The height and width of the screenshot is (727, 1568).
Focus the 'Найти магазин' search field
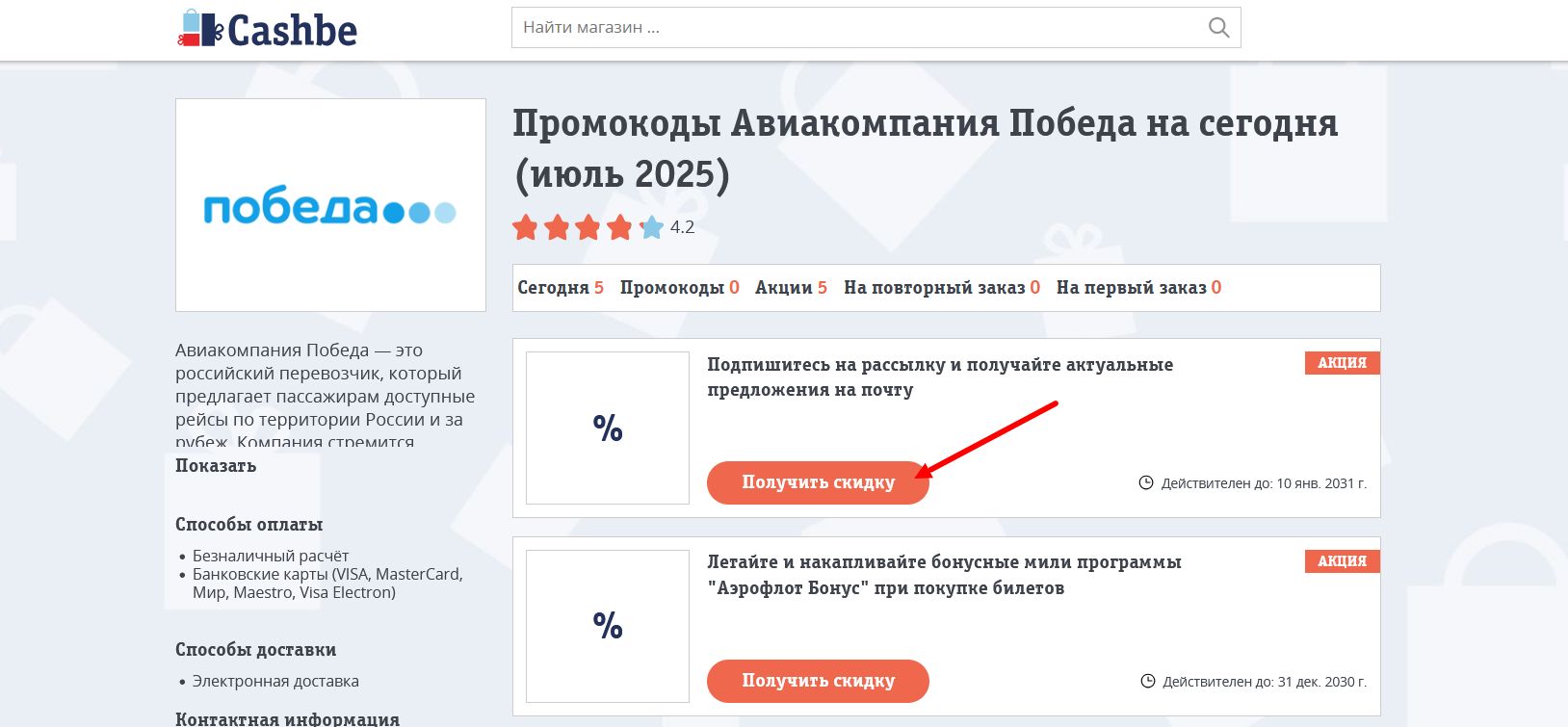[x=875, y=28]
